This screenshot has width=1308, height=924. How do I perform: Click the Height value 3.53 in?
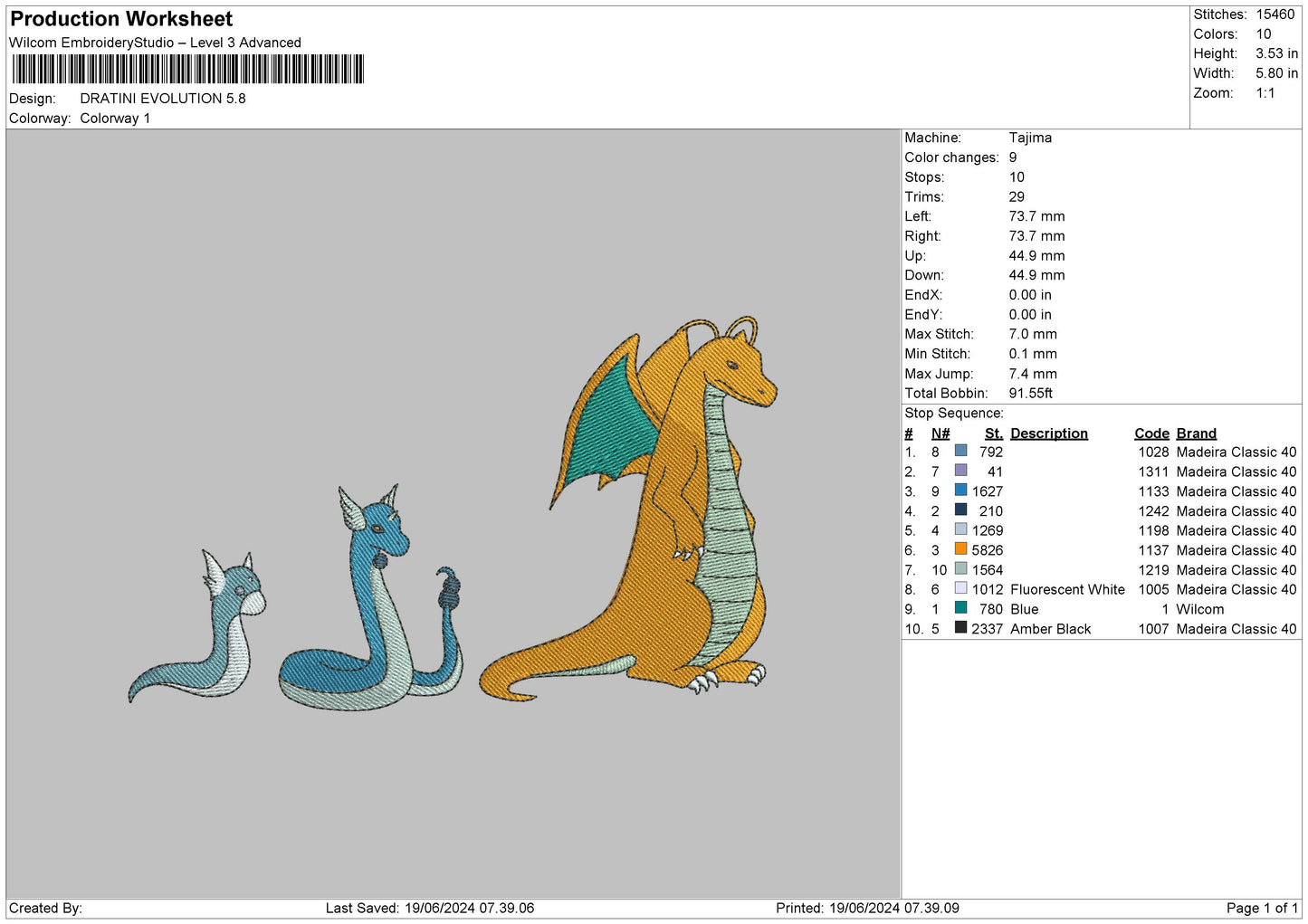(x=1276, y=54)
